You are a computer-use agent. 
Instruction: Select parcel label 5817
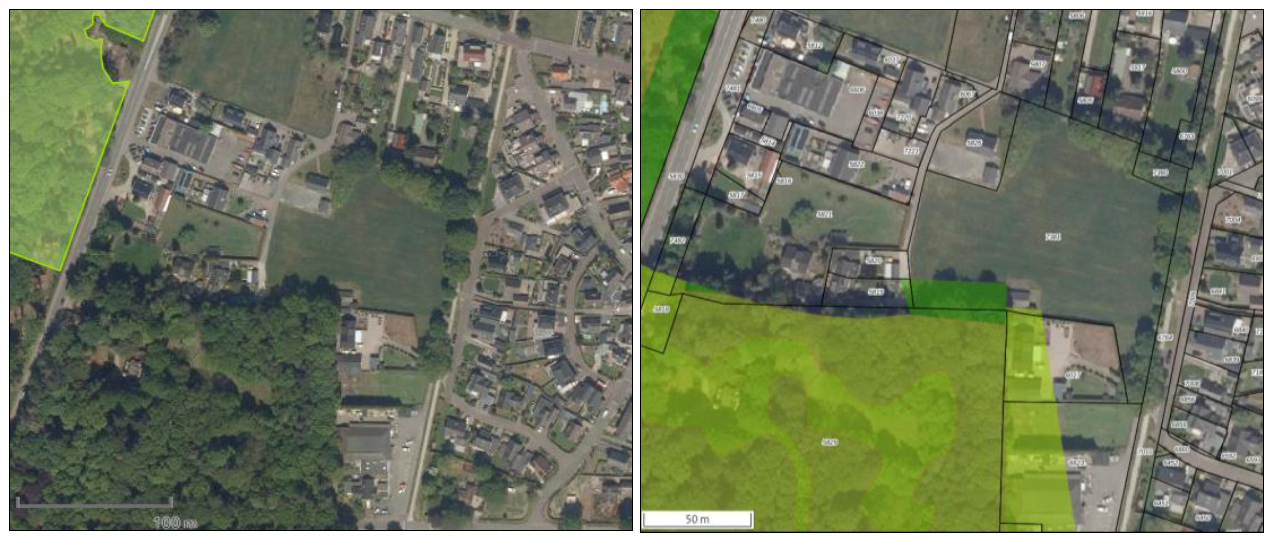(735, 195)
